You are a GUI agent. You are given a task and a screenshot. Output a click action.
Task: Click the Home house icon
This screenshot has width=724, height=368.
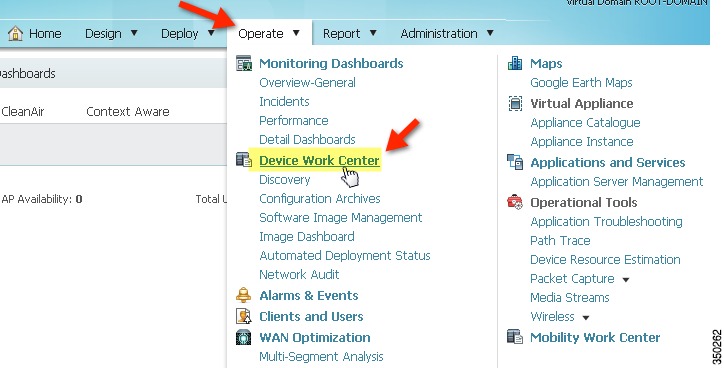click(15, 33)
